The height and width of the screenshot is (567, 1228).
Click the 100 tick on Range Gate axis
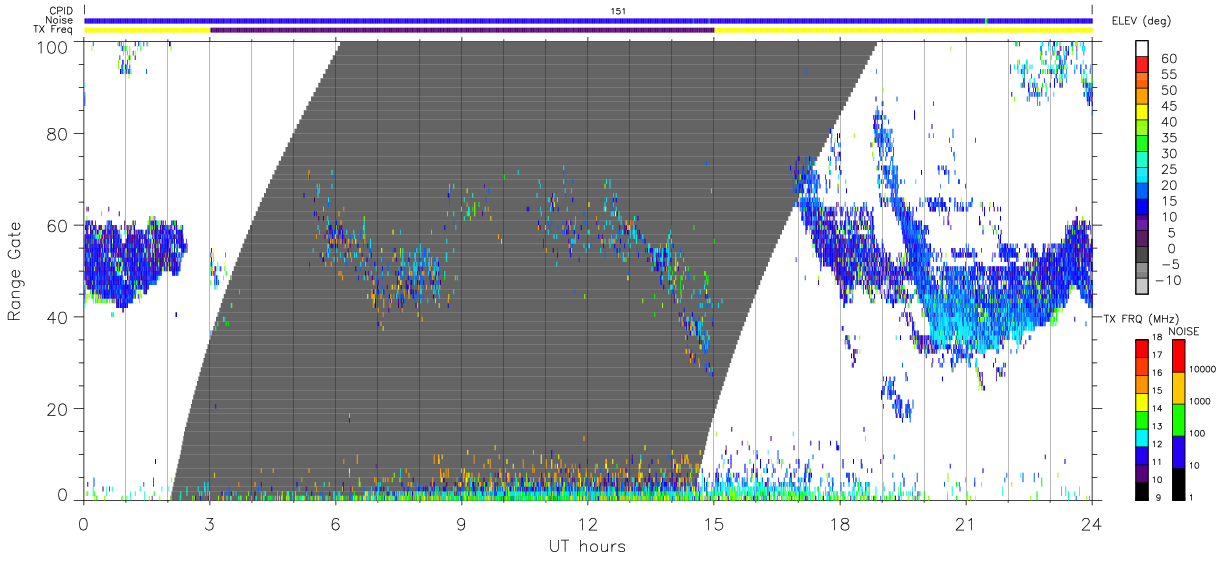pyautogui.click(x=54, y=47)
